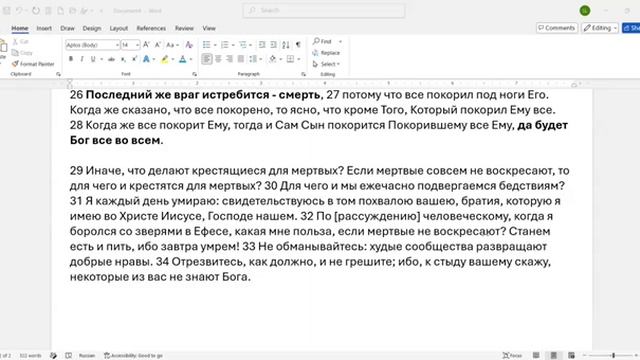Viewport: 640px width, 360px height.
Task: Undo the last action
Action: click(19, 11)
